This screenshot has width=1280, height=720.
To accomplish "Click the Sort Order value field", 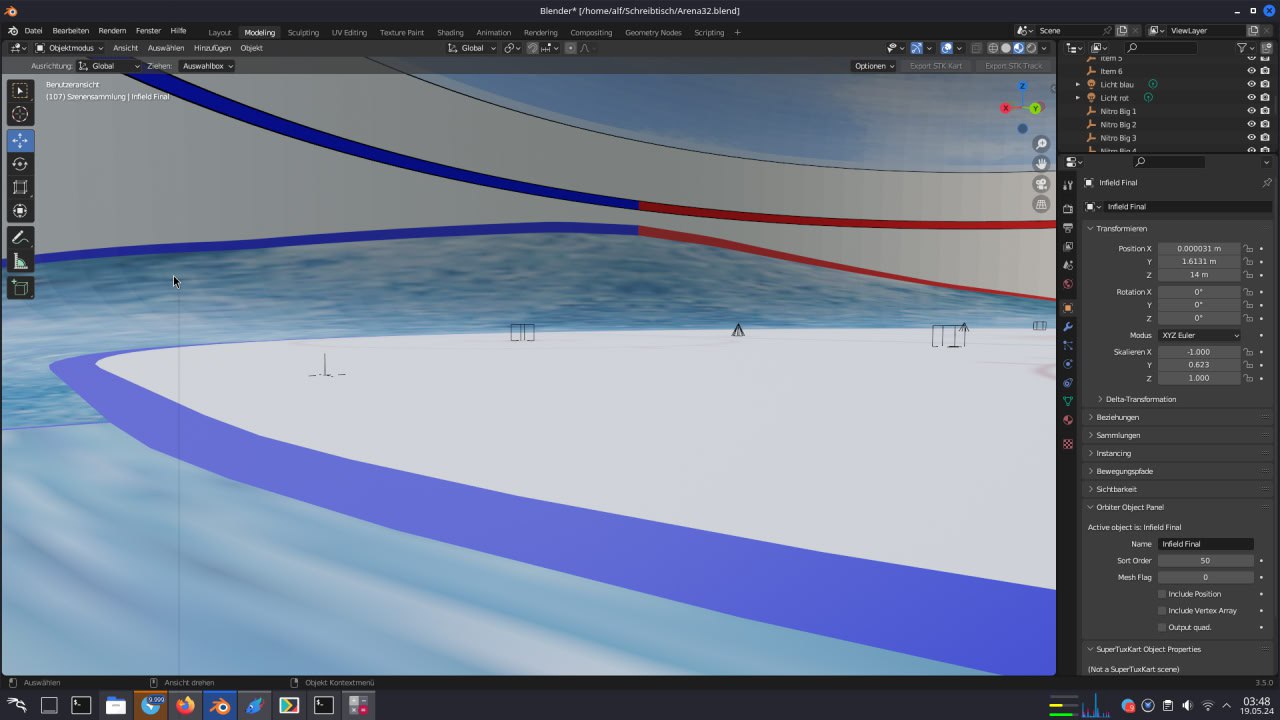I will click(1205, 561).
